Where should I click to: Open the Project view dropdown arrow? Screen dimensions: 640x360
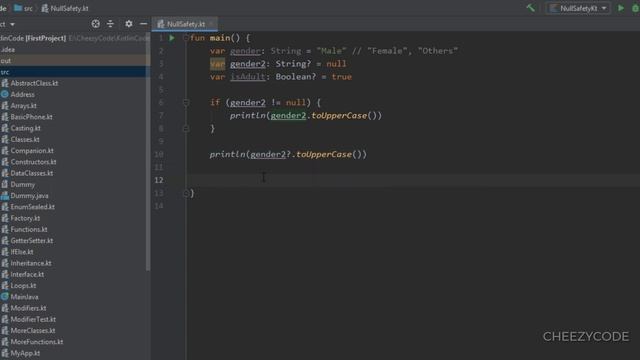[x=12, y=24]
